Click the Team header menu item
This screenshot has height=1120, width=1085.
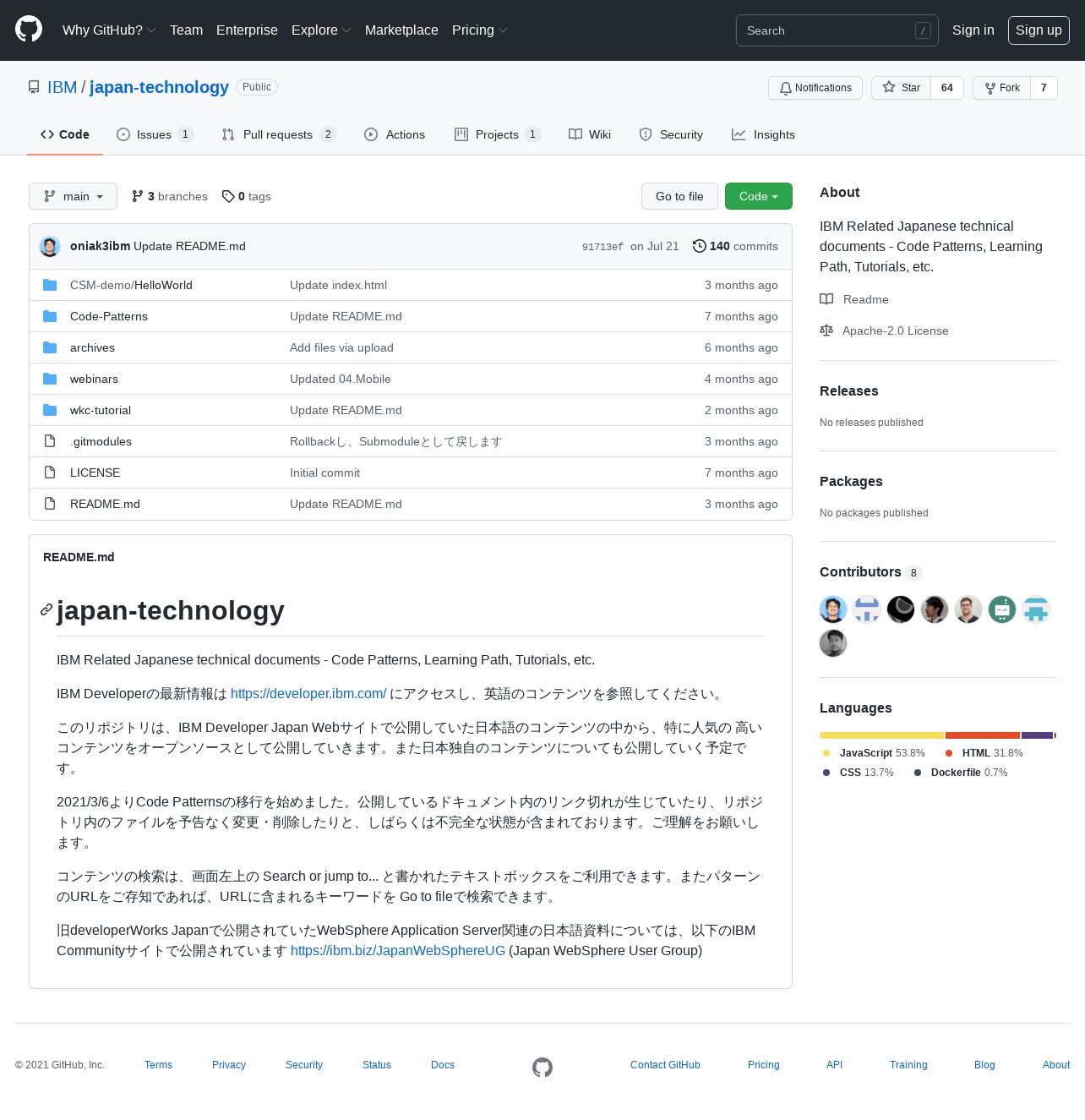[186, 30]
